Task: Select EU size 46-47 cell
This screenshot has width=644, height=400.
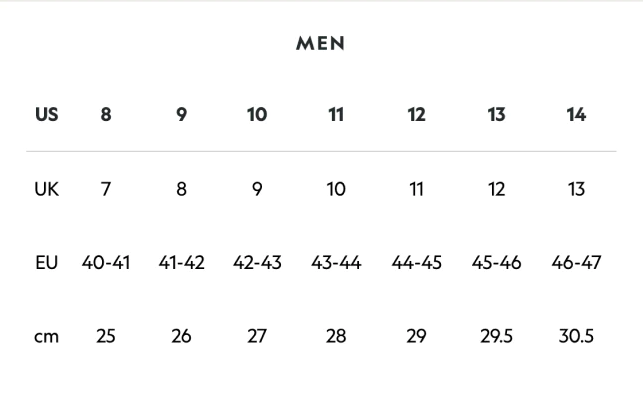Action: (576, 263)
